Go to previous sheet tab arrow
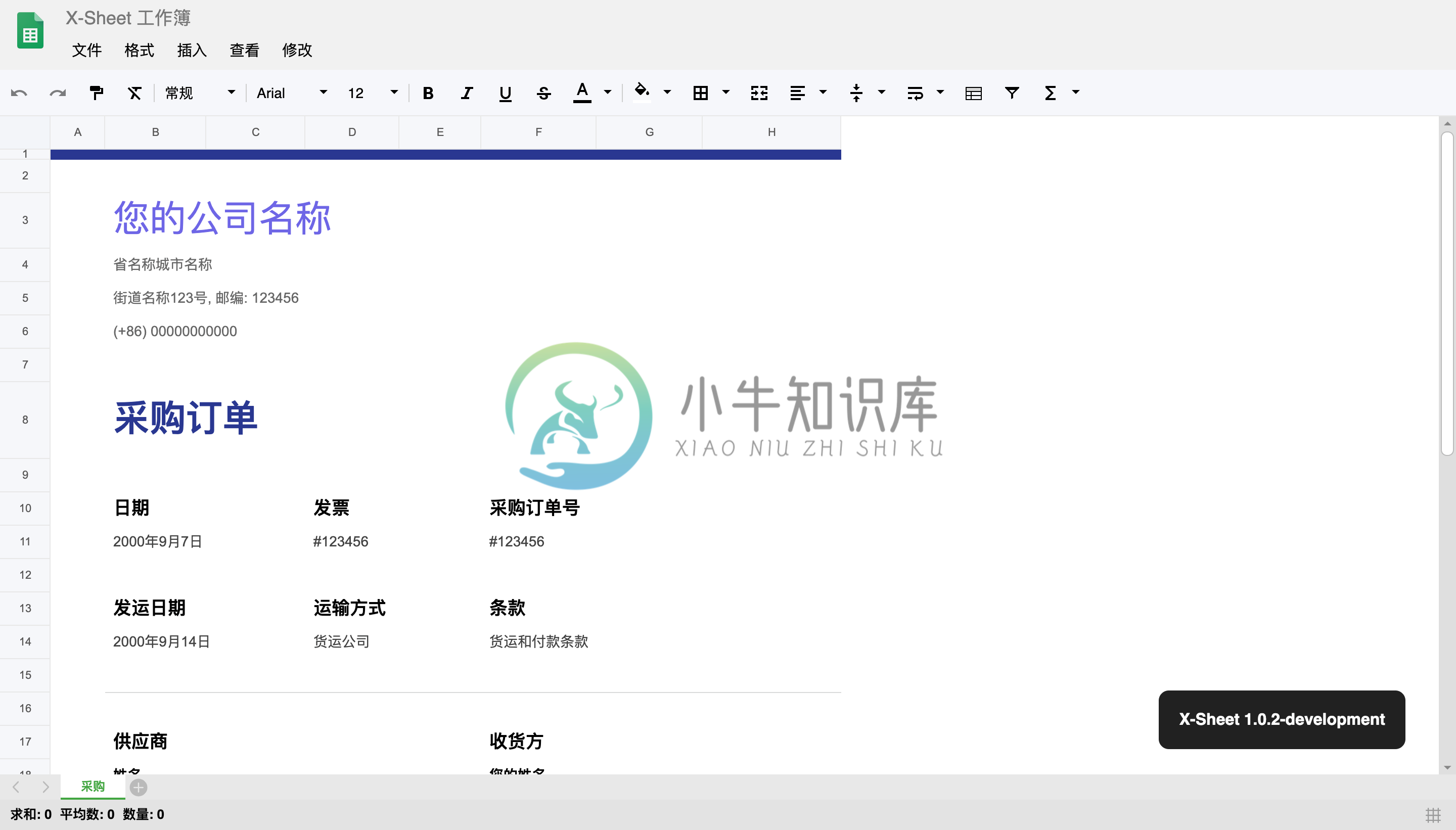1456x830 pixels. [x=16, y=787]
